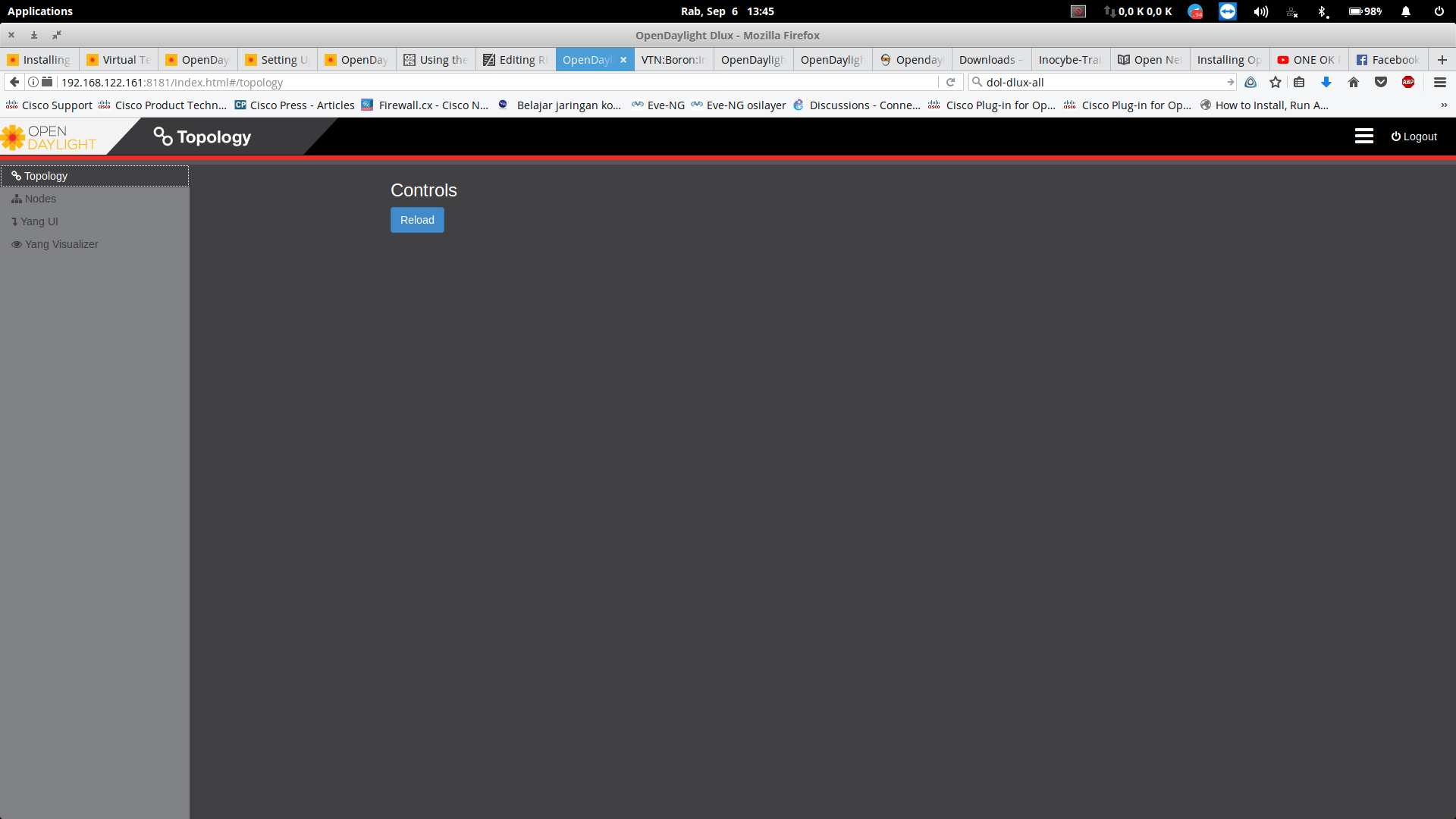
Task: Open the Firefox downloads arrow
Action: [1326, 82]
